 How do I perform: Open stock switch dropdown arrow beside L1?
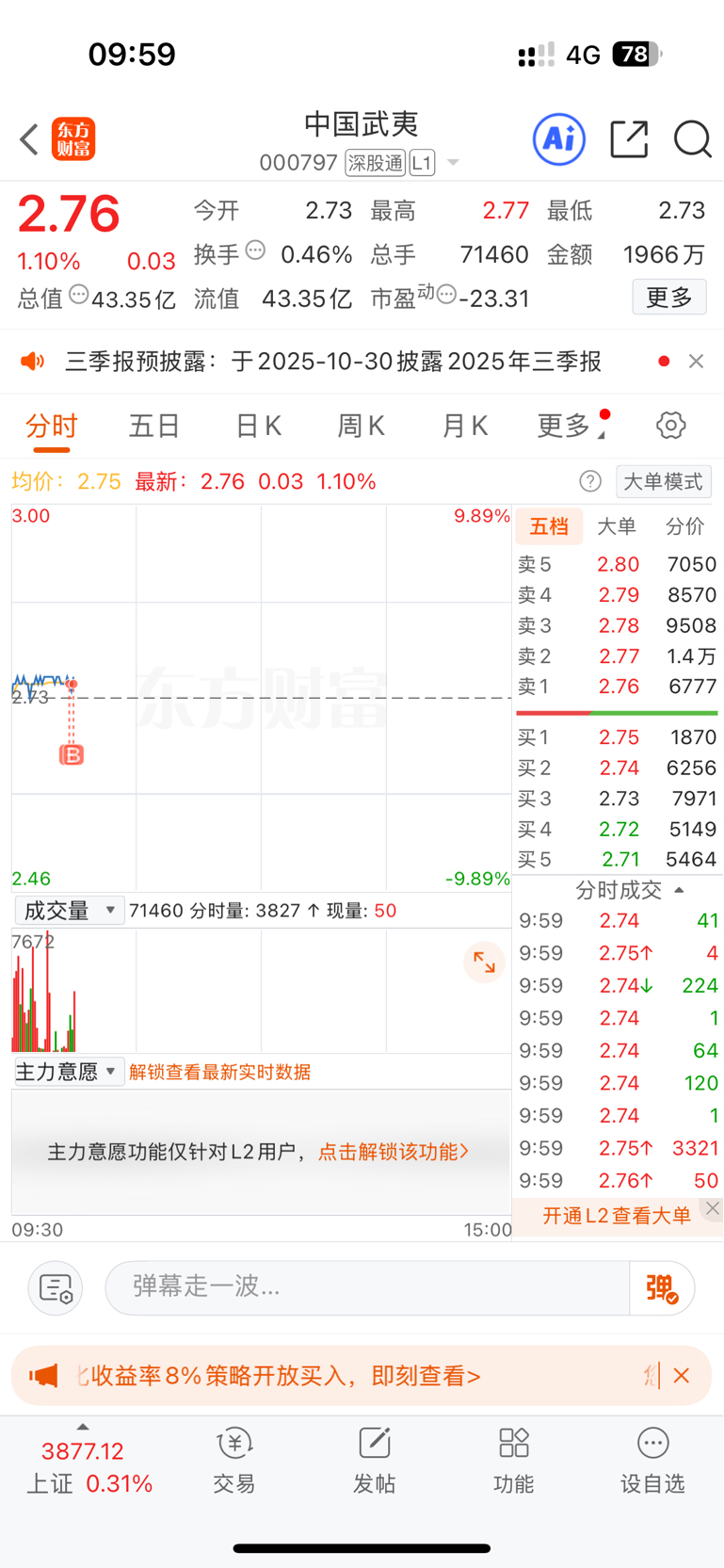(x=453, y=163)
